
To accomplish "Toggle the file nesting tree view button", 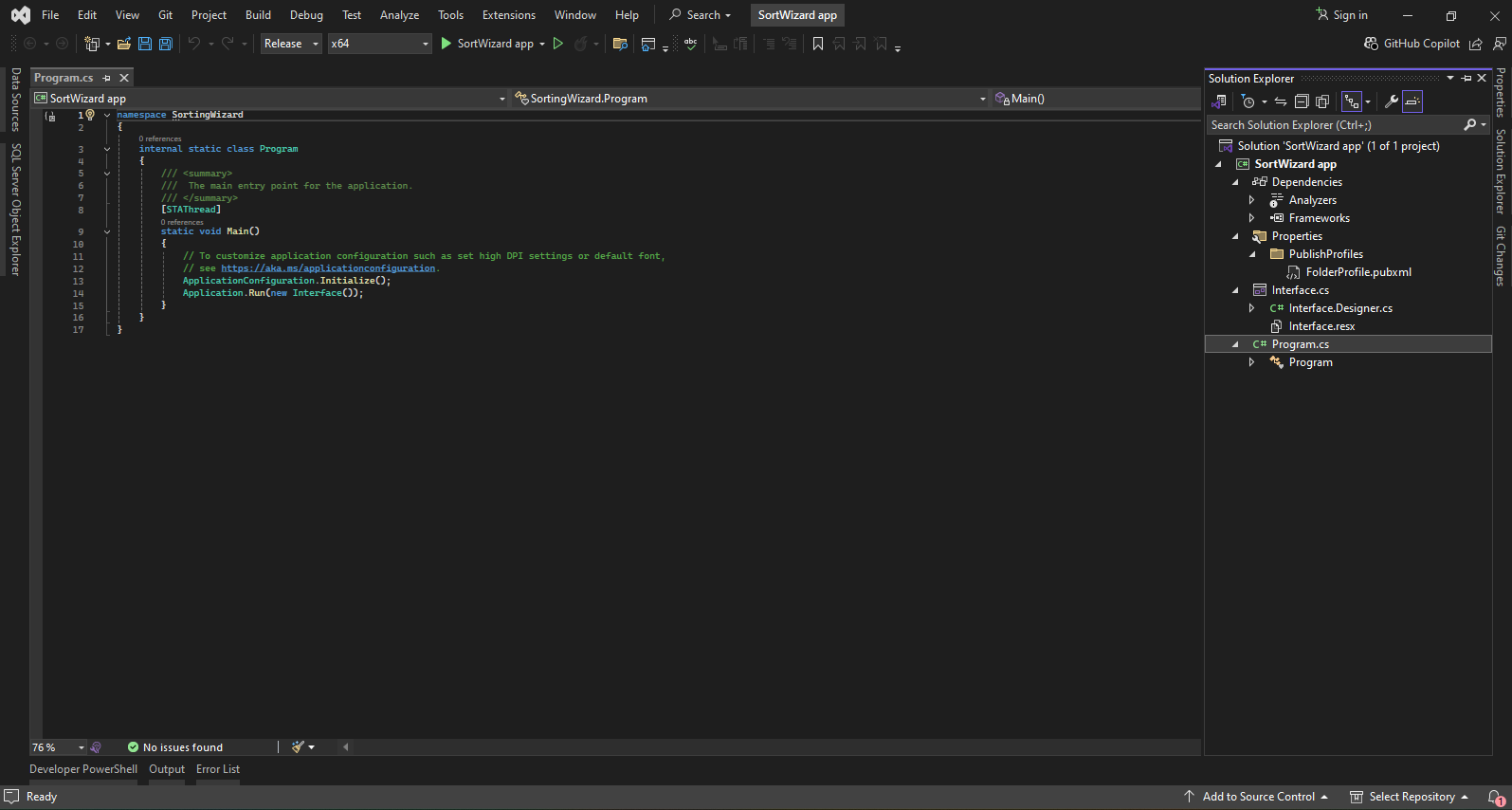I will 1352,101.
